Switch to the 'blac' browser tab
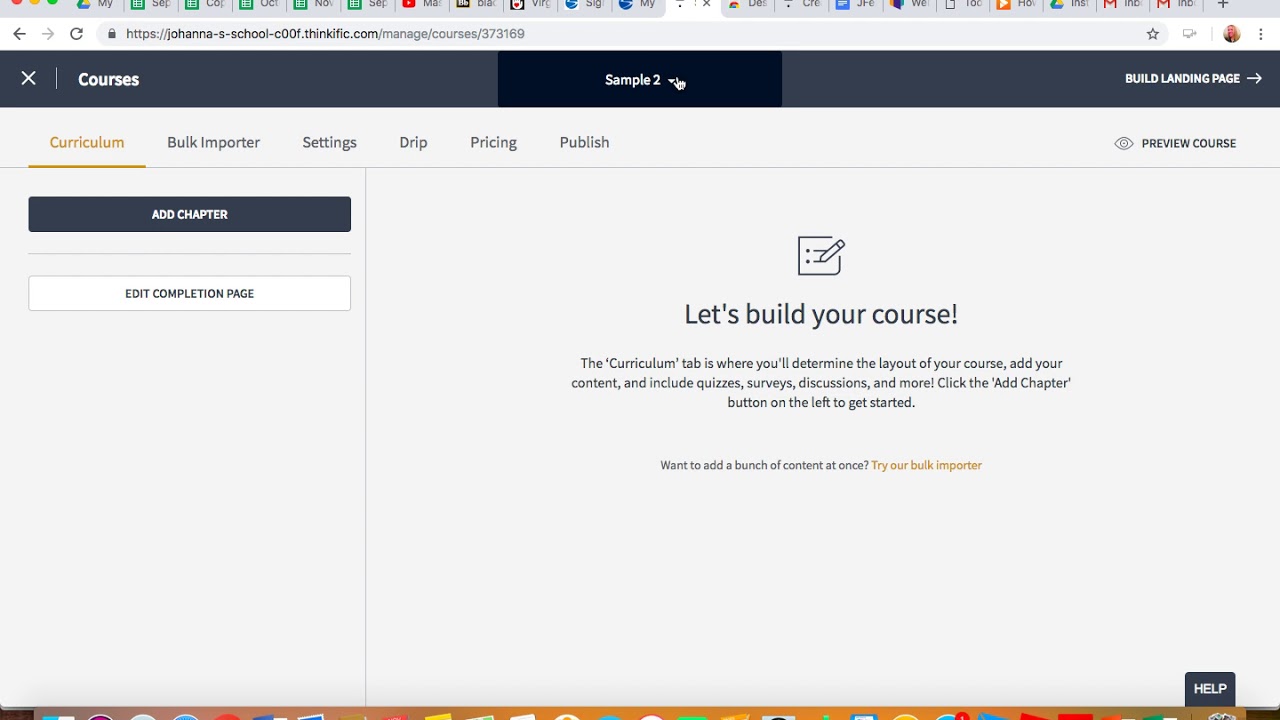 [476, 4]
